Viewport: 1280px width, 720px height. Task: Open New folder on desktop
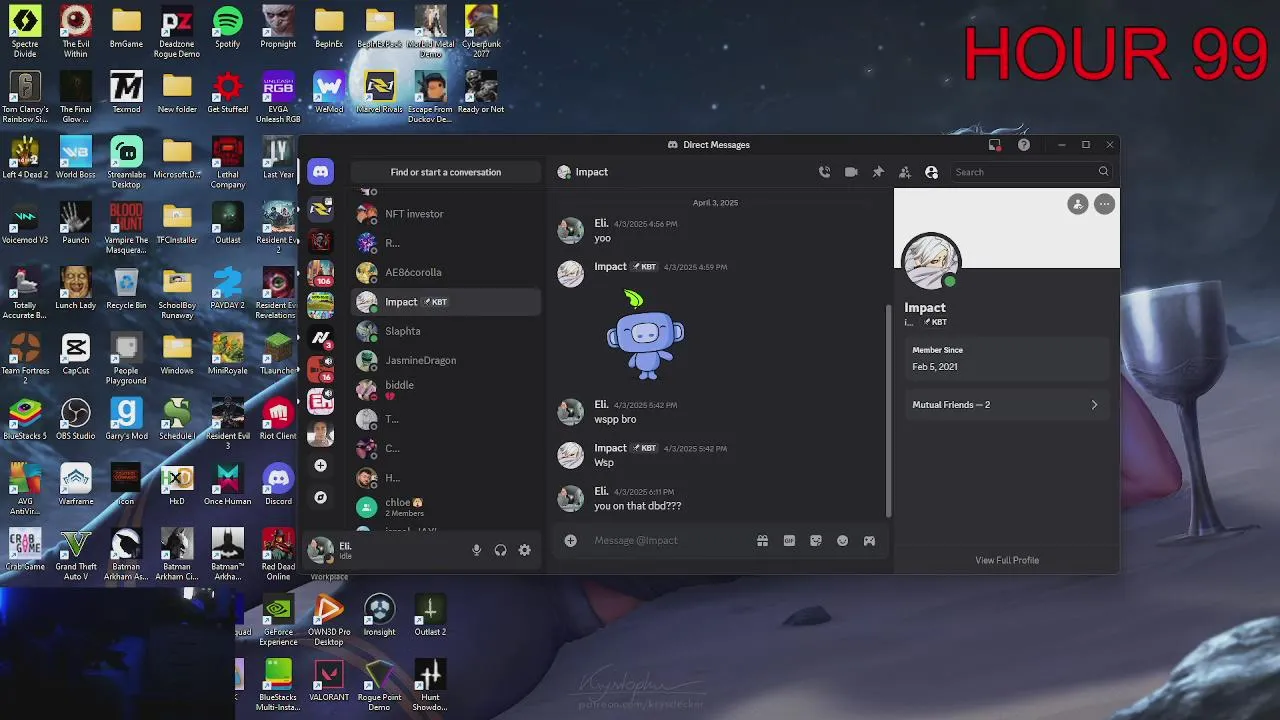tap(177, 93)
